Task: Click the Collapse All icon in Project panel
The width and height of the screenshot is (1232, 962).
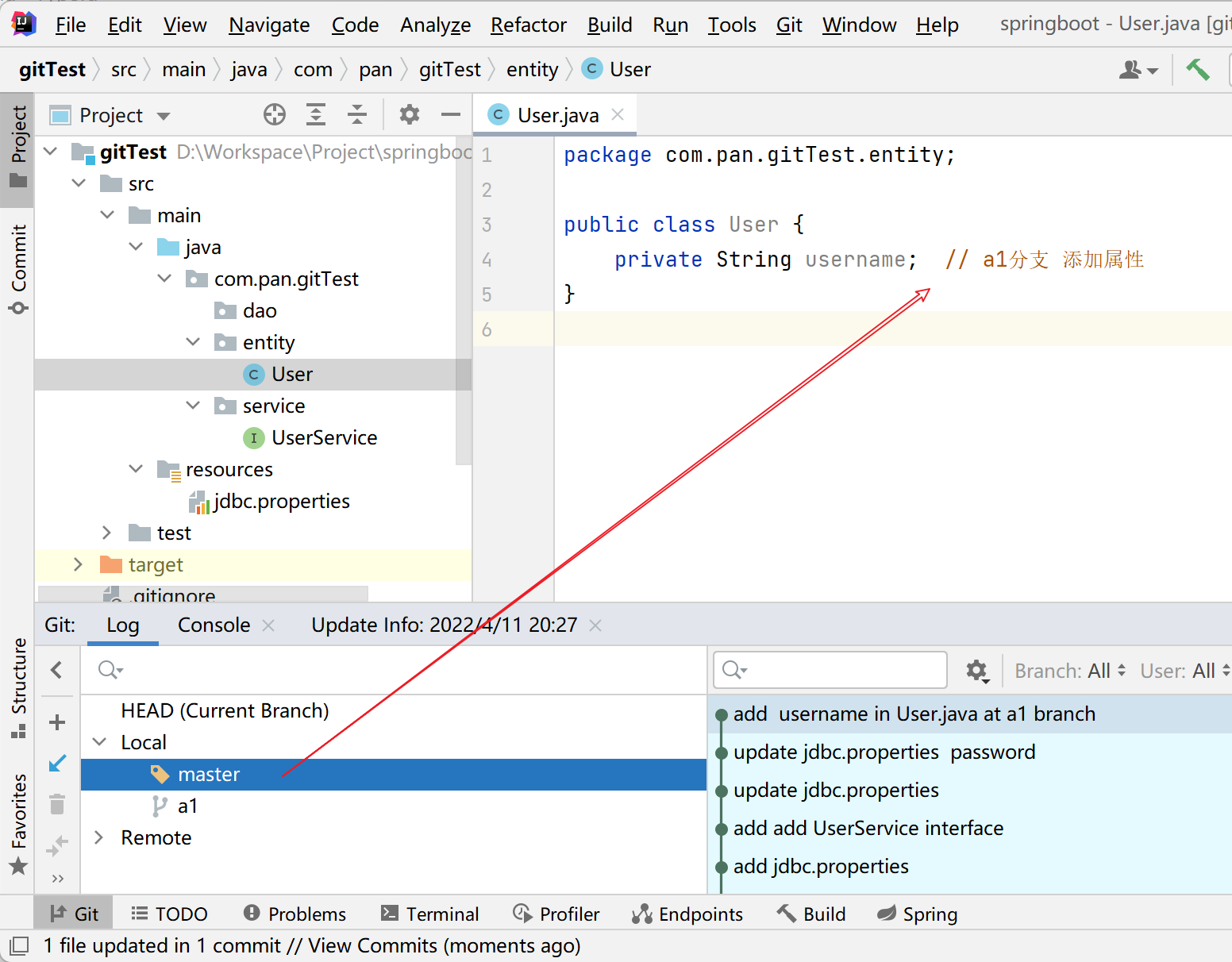Action: click(357, 115)
